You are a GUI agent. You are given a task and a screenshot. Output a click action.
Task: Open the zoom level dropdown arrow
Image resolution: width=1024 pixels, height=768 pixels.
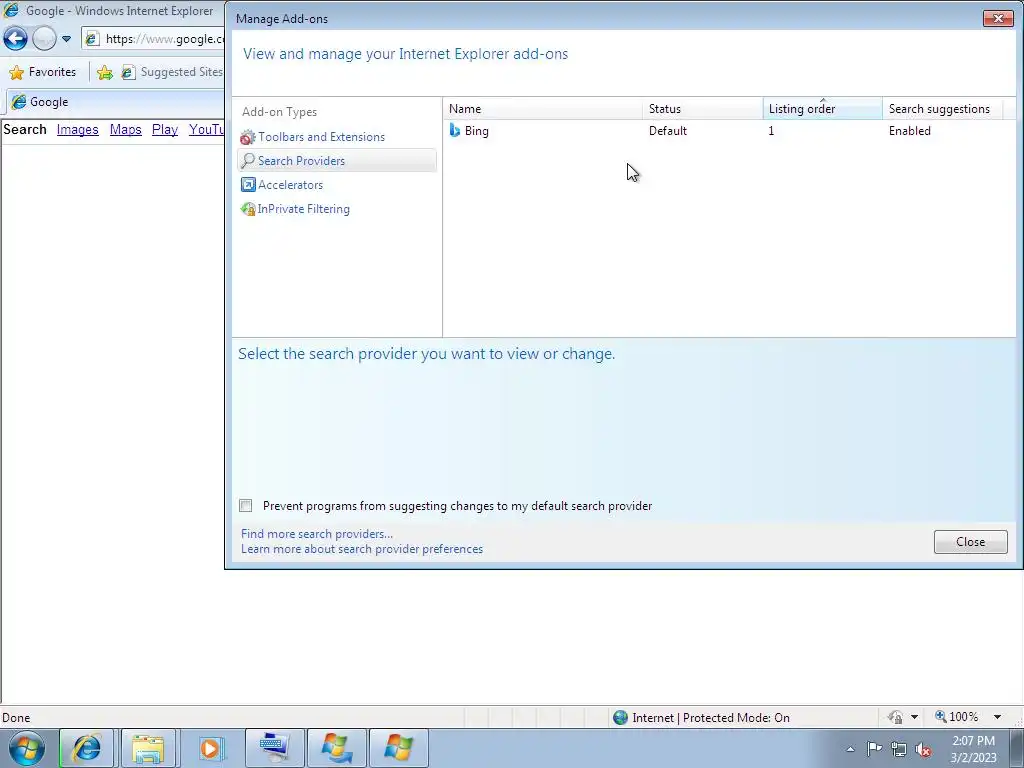tap(997, 717)
